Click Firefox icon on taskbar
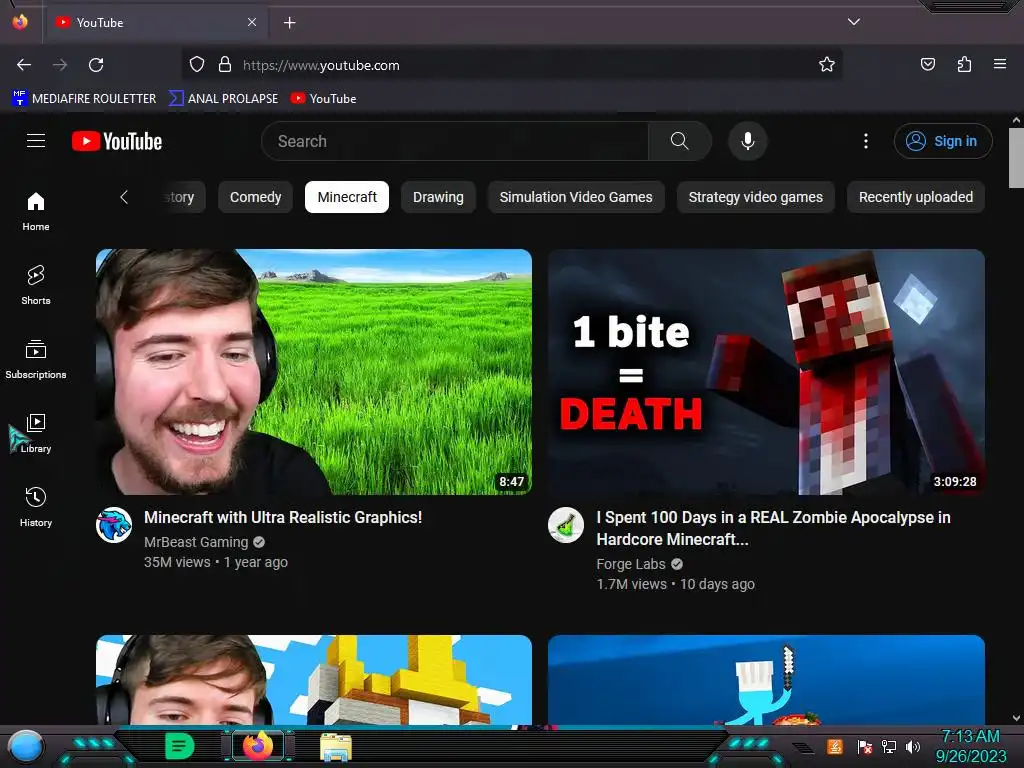 tap(258, 746)
